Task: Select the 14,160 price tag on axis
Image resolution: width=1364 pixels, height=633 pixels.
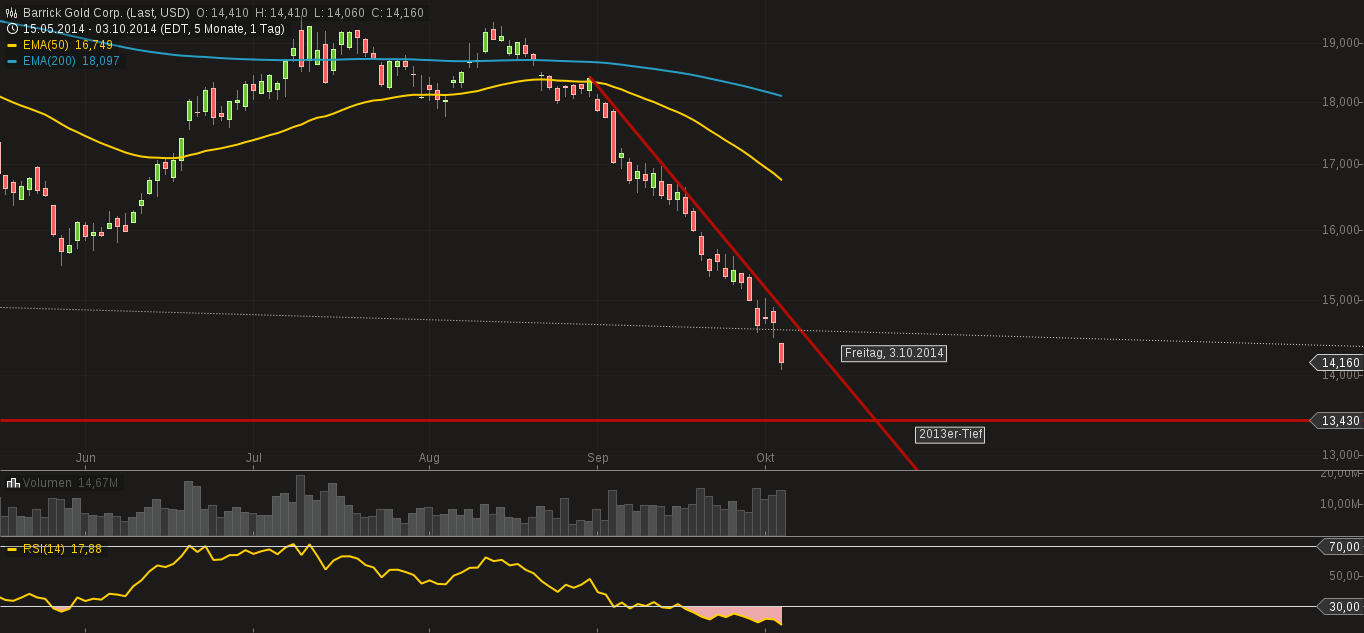Action: click(x=1336, y=363)
